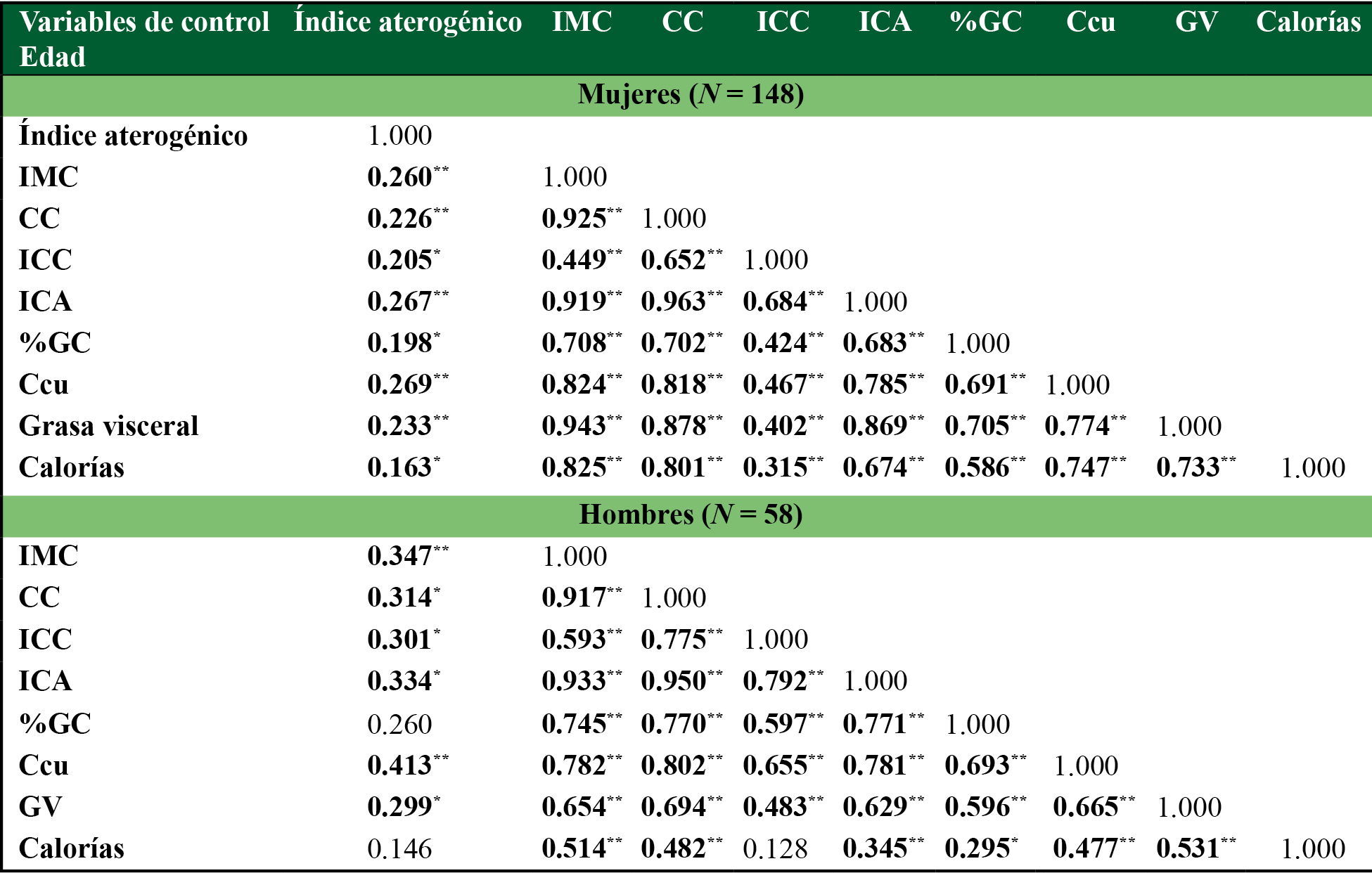
Task: Click the 0.925 IMC value in Mujeres CC row
Action: click(575, 219)
